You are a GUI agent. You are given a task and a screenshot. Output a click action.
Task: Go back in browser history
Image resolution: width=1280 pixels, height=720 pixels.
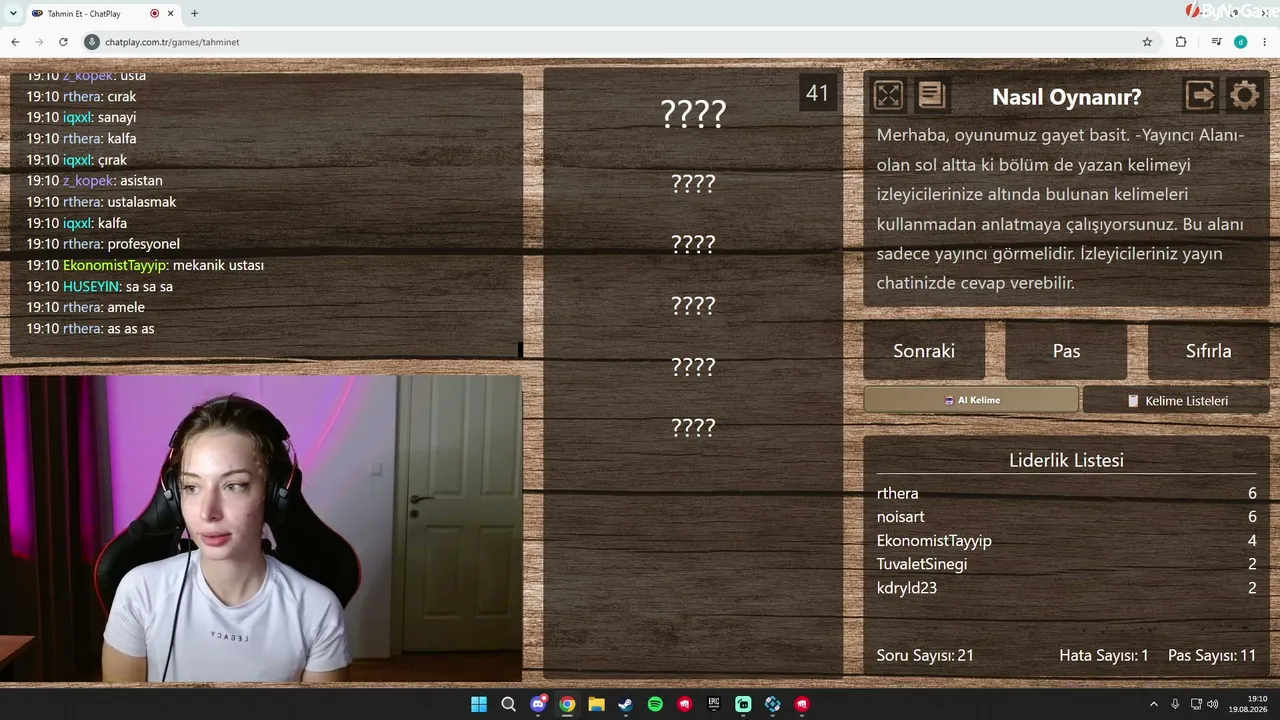15,42
